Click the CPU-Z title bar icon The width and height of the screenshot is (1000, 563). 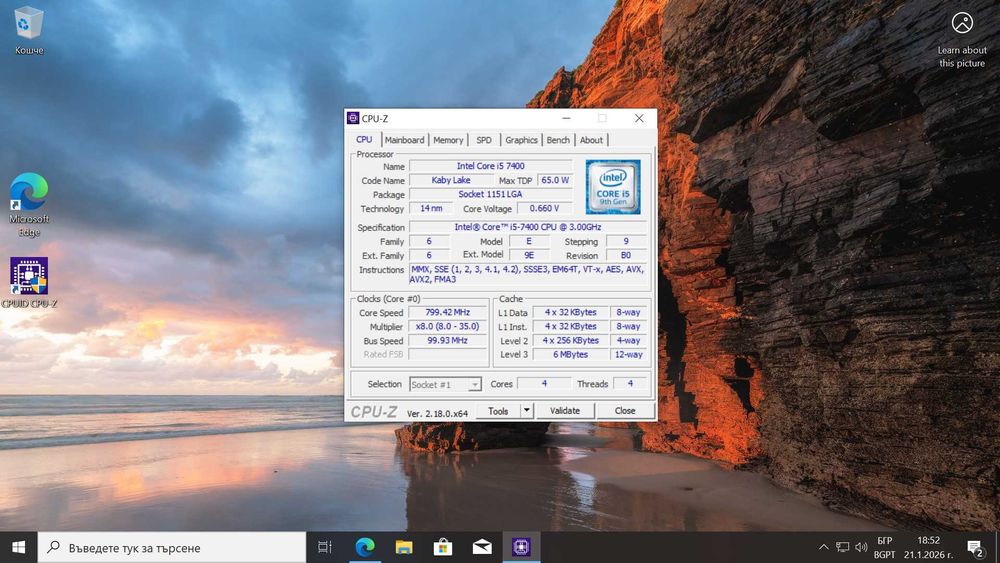(x=353, y=118)
